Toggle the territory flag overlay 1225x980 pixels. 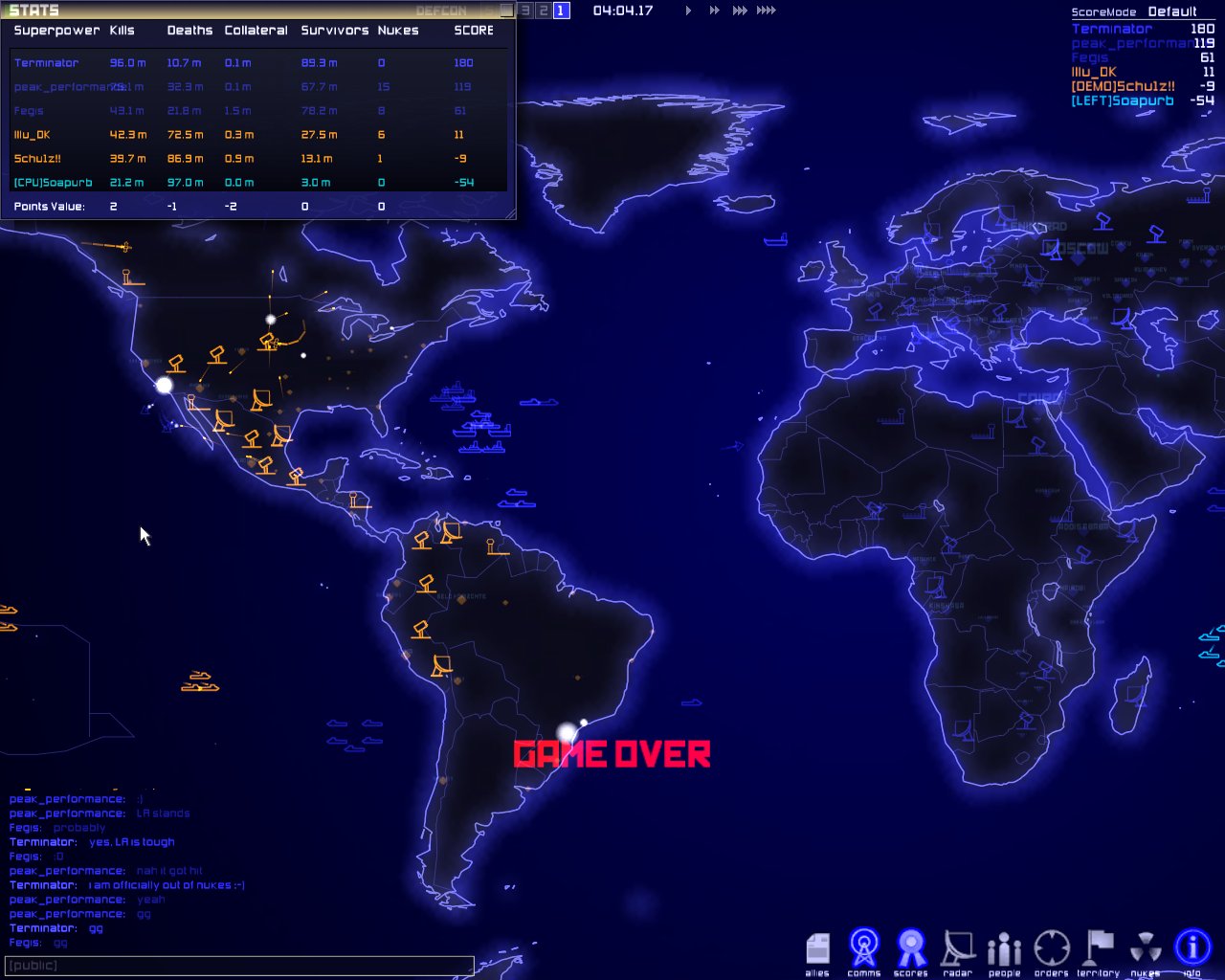coord(1099,949)
